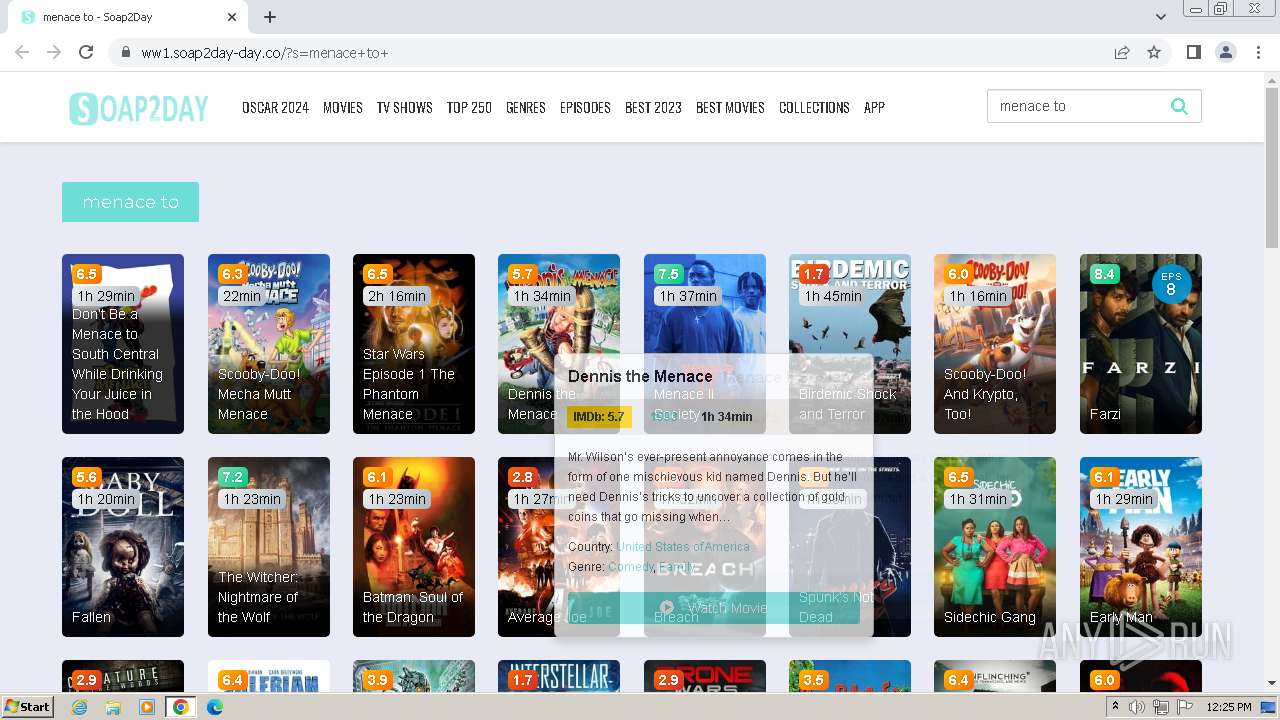Open Star Wars Phantom Menace poster
This screenshot has height=720, width=1280.
click(414, 344)
